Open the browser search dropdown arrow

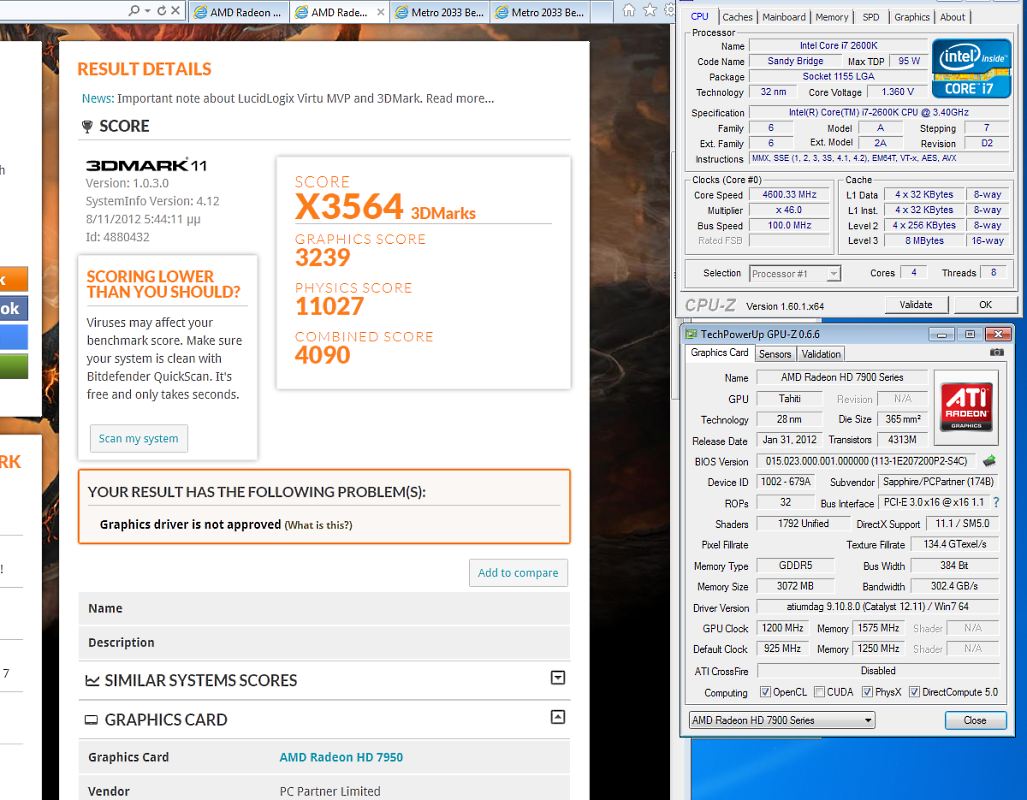[x=147, y=10]
